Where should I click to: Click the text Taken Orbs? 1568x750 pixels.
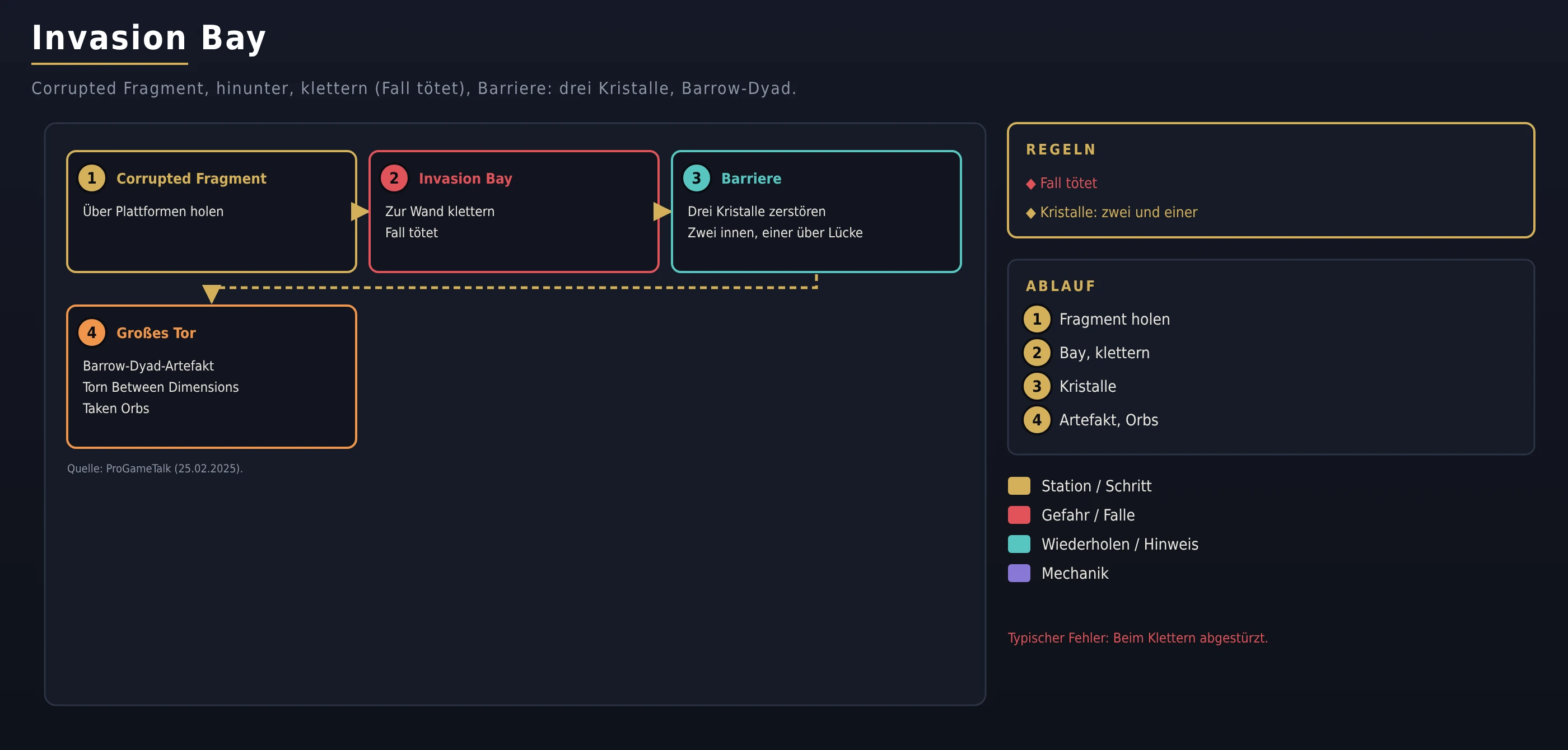[x=116, y=409]
